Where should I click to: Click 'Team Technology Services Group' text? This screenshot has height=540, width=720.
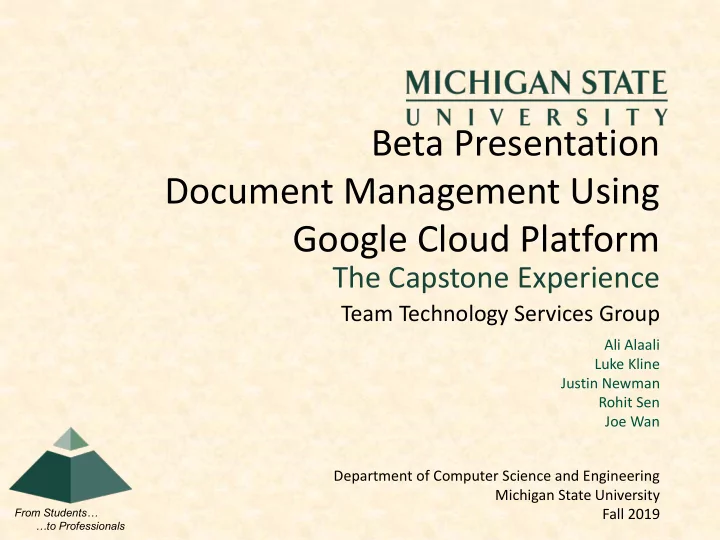coord(500,314)
